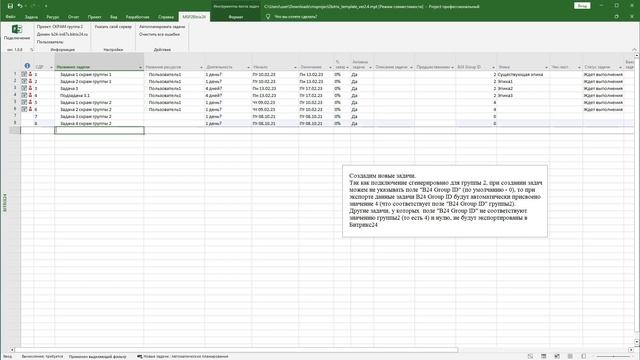Screen dimensions: 640x360
Task: Click the first view shortcut icon in status bar
Action: coord(530,357)
